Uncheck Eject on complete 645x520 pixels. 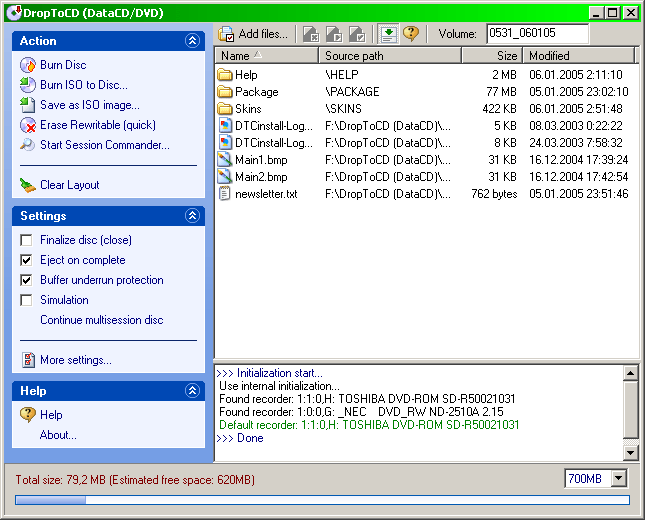(x=27, y=260)
